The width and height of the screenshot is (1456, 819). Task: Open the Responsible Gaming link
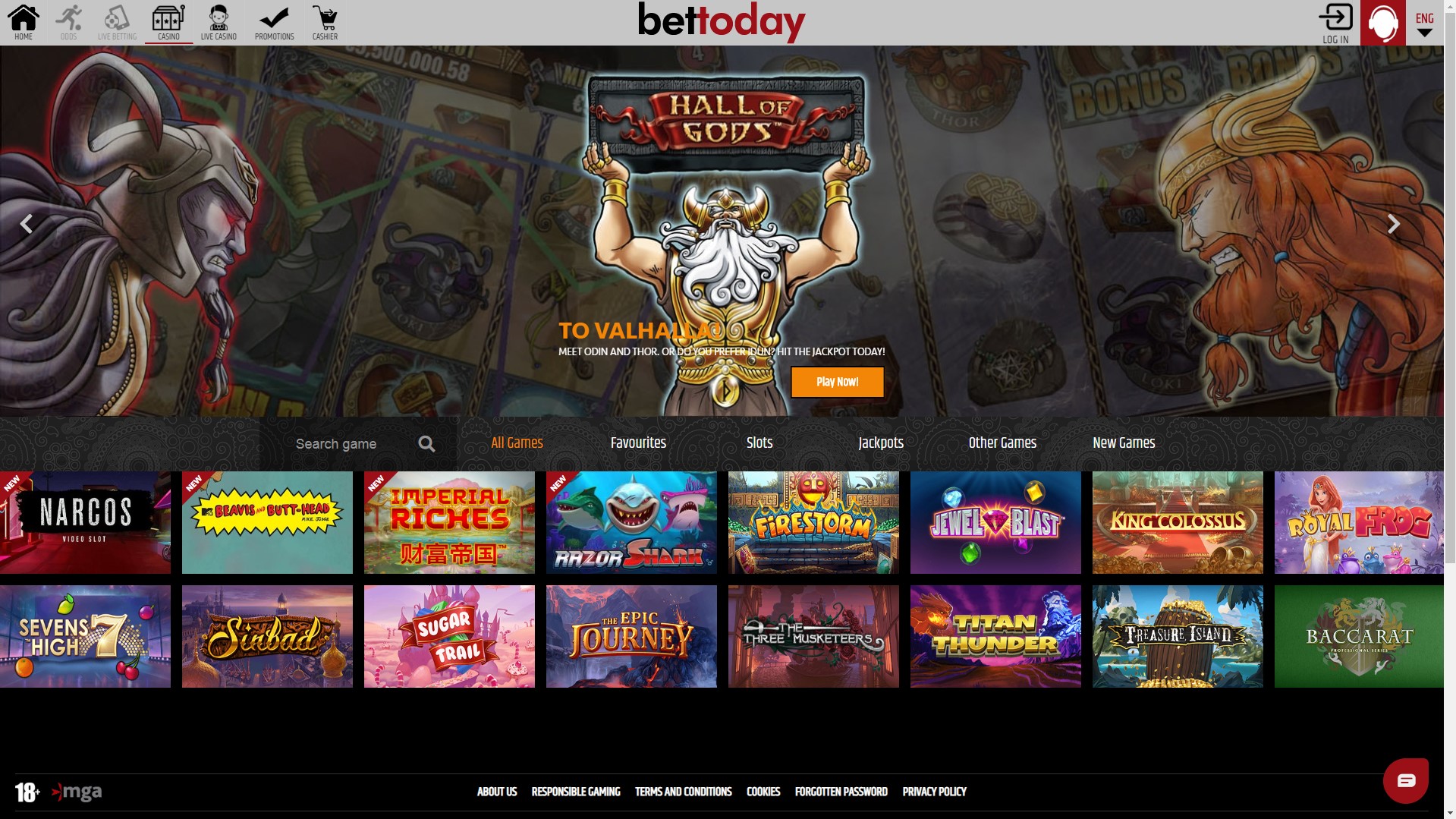pyautogui.click(x=576, y=792)
